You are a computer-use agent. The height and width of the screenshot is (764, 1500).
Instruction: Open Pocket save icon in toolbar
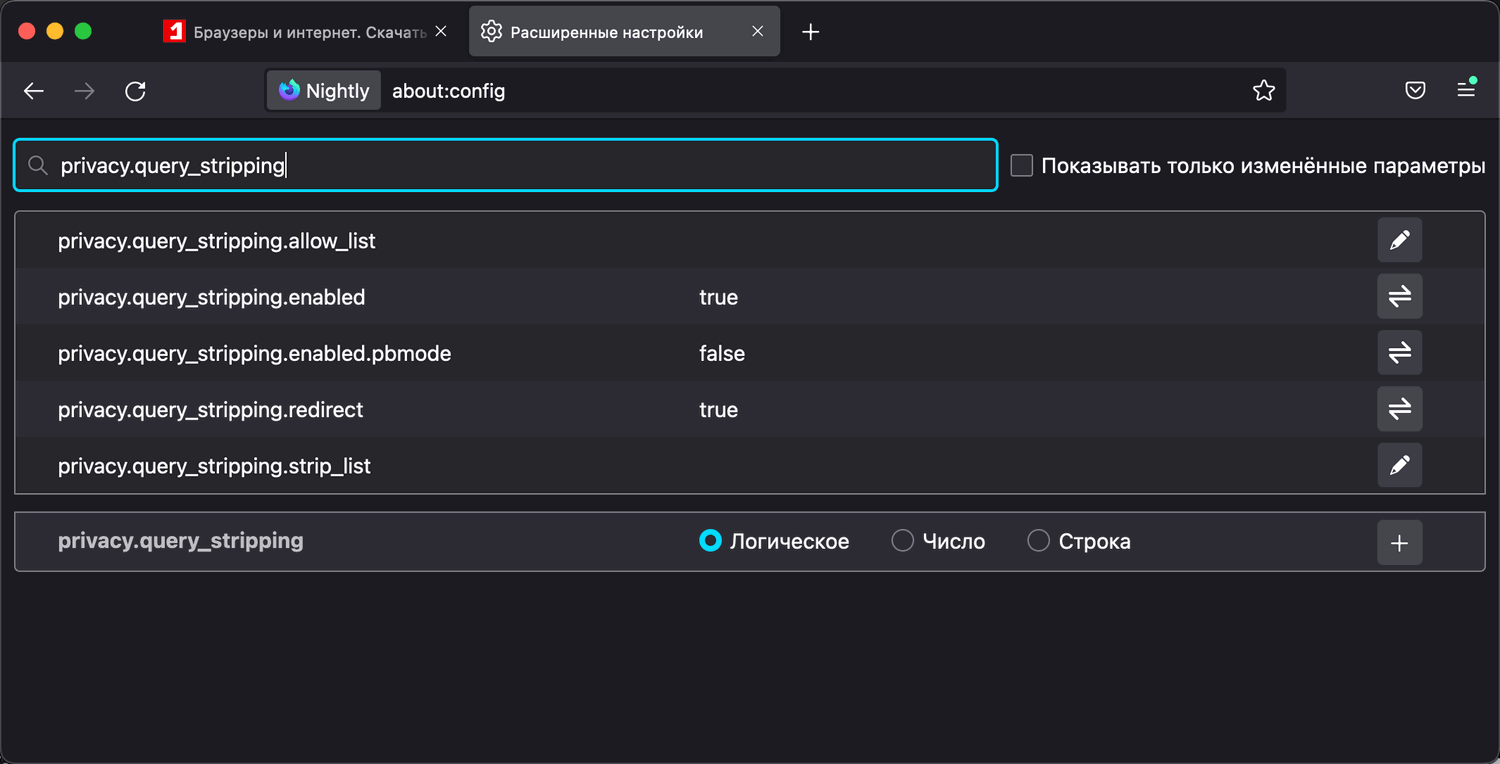pos(1415,91)
